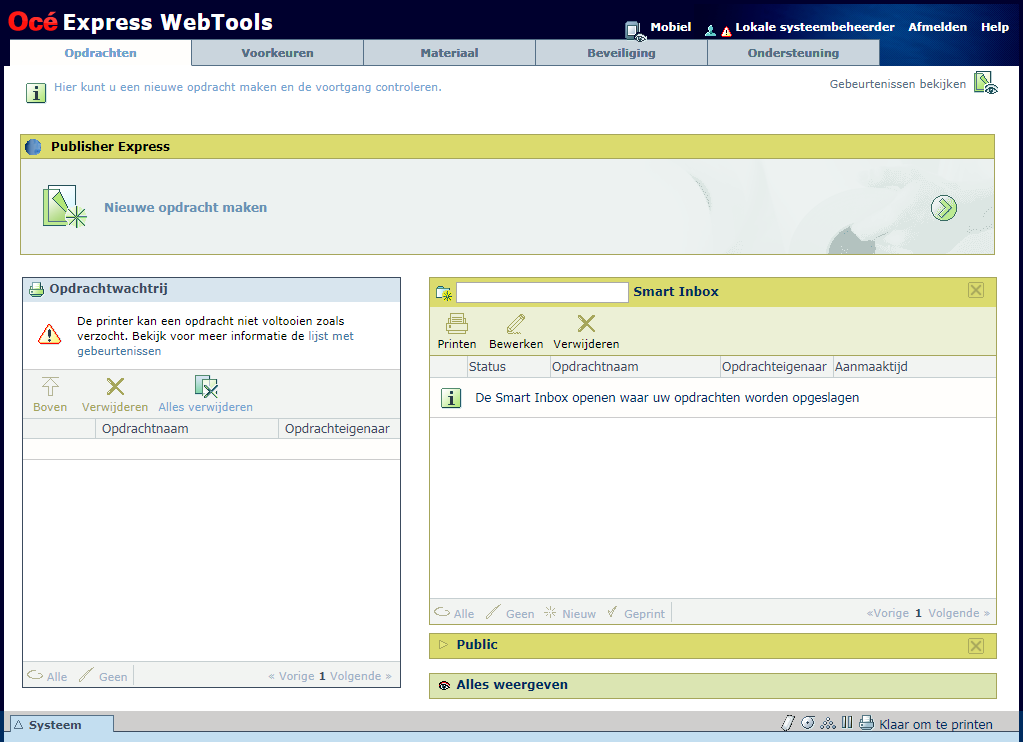Screen dimensions: 1023x742
Task: Click Vorige in Smart Inbox pagination
Action: (x=887, y=613)
